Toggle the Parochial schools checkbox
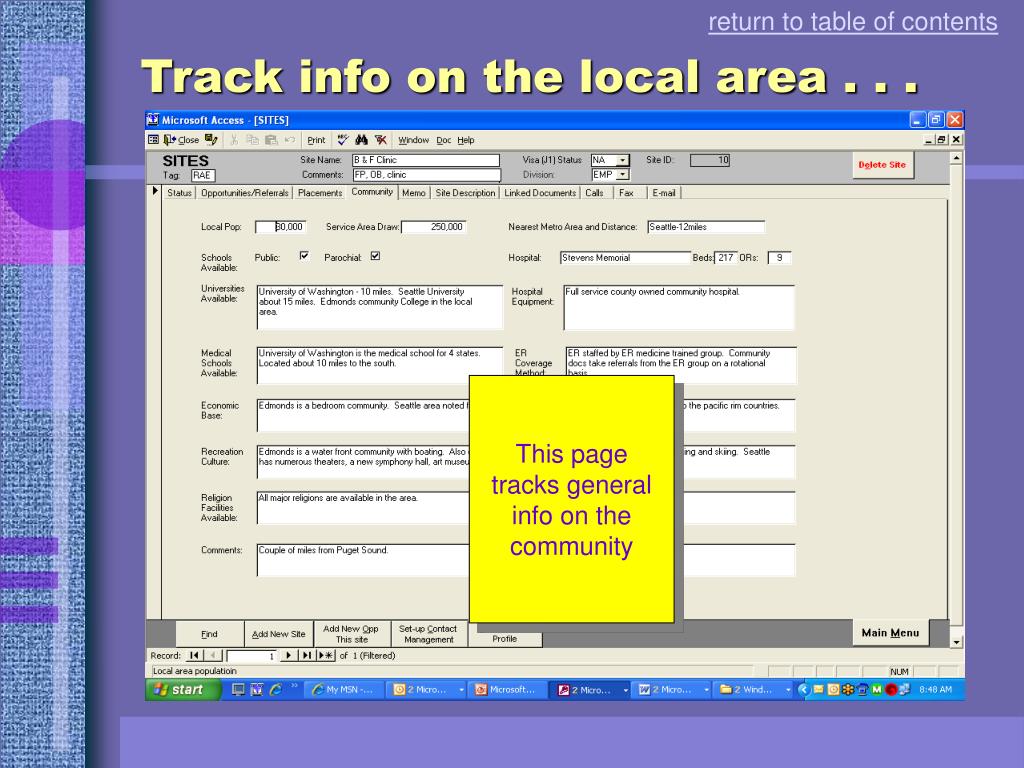The height and width of the screenshot is (768, 1024). point(376,256)
